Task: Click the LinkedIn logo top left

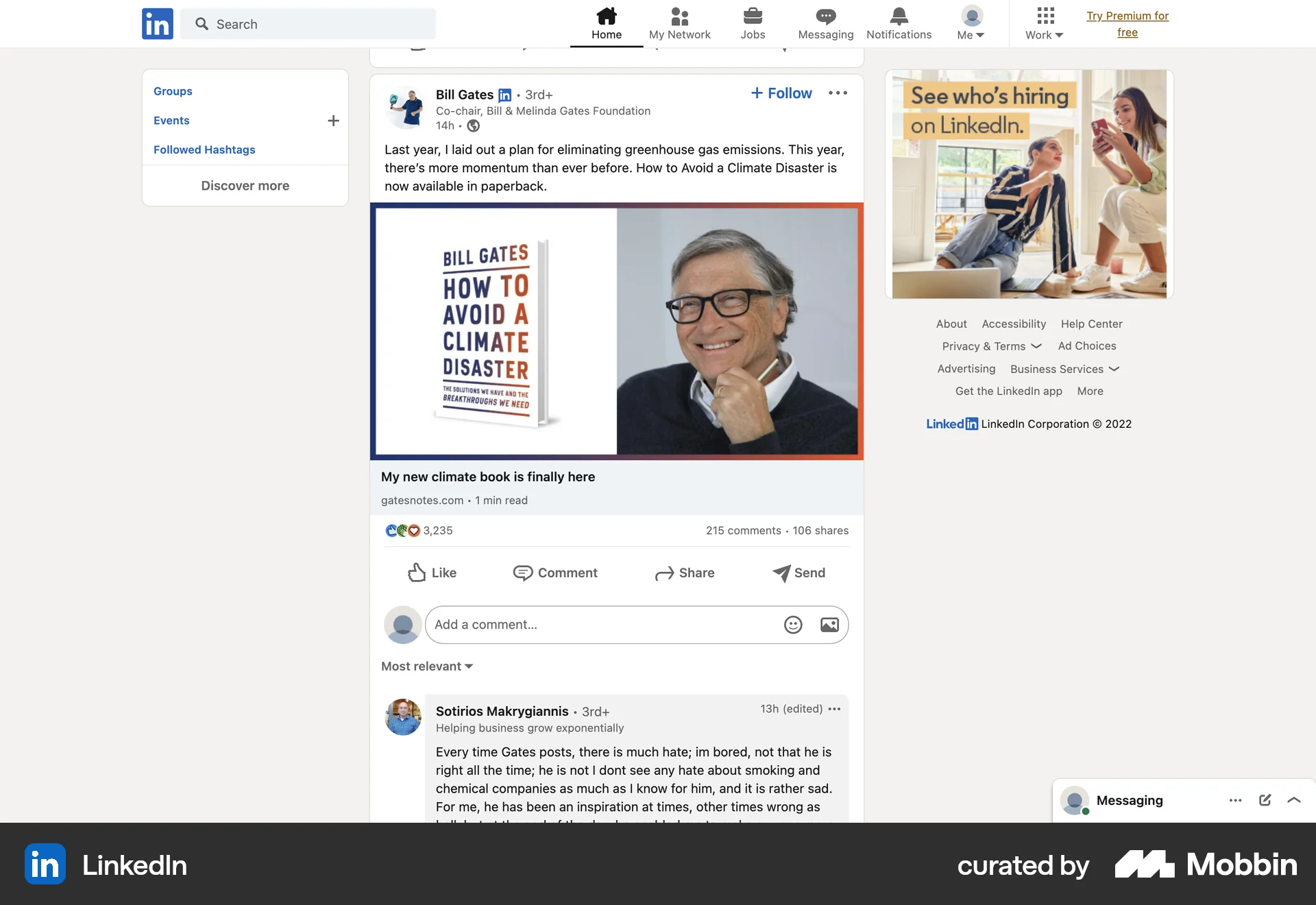Action: pos(157,23)
